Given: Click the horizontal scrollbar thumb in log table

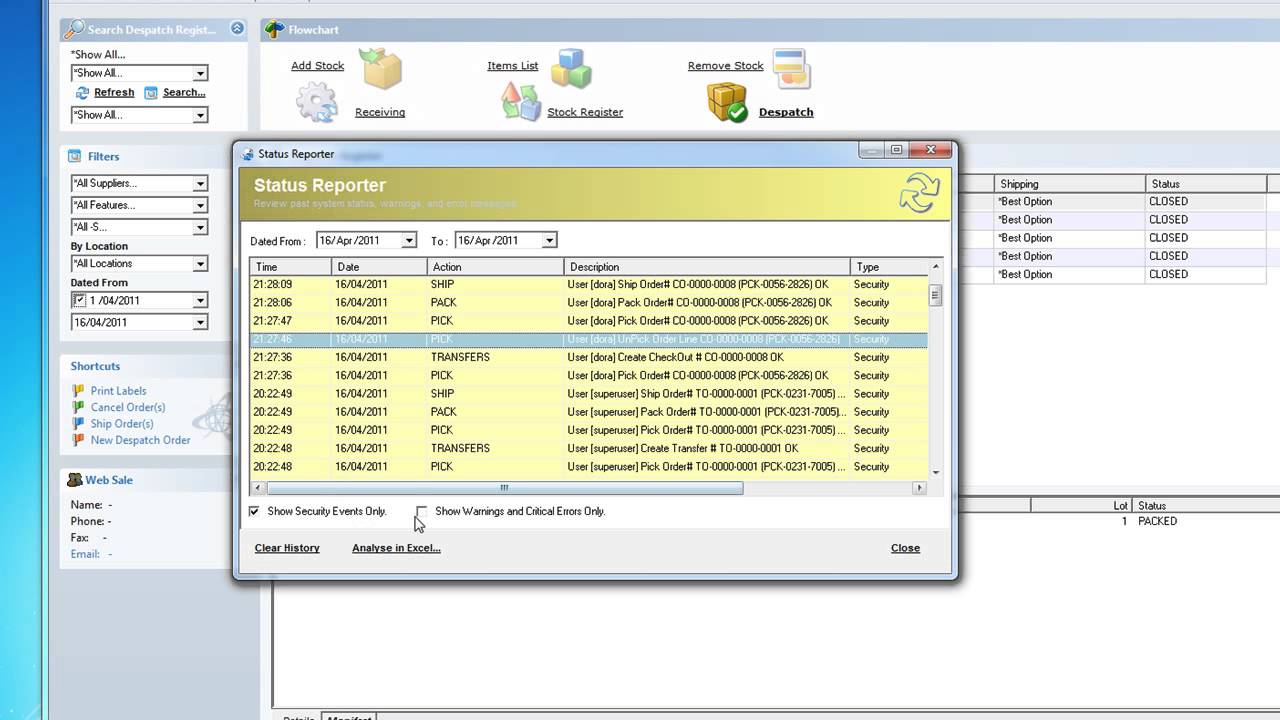Looking at the screenshot, I should point(504,488).
